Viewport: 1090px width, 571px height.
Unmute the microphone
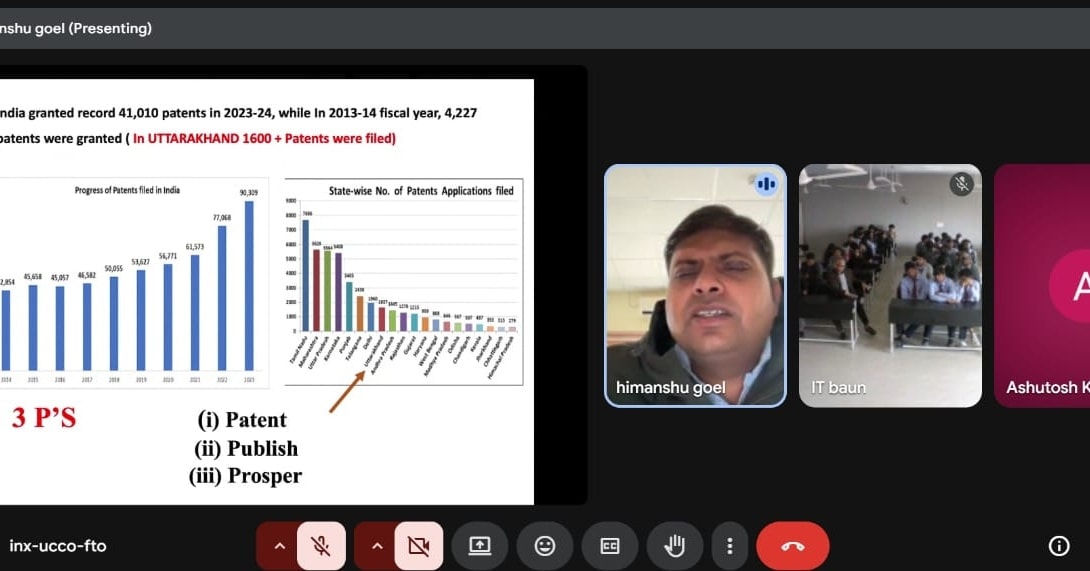click(x=321, y=546)
